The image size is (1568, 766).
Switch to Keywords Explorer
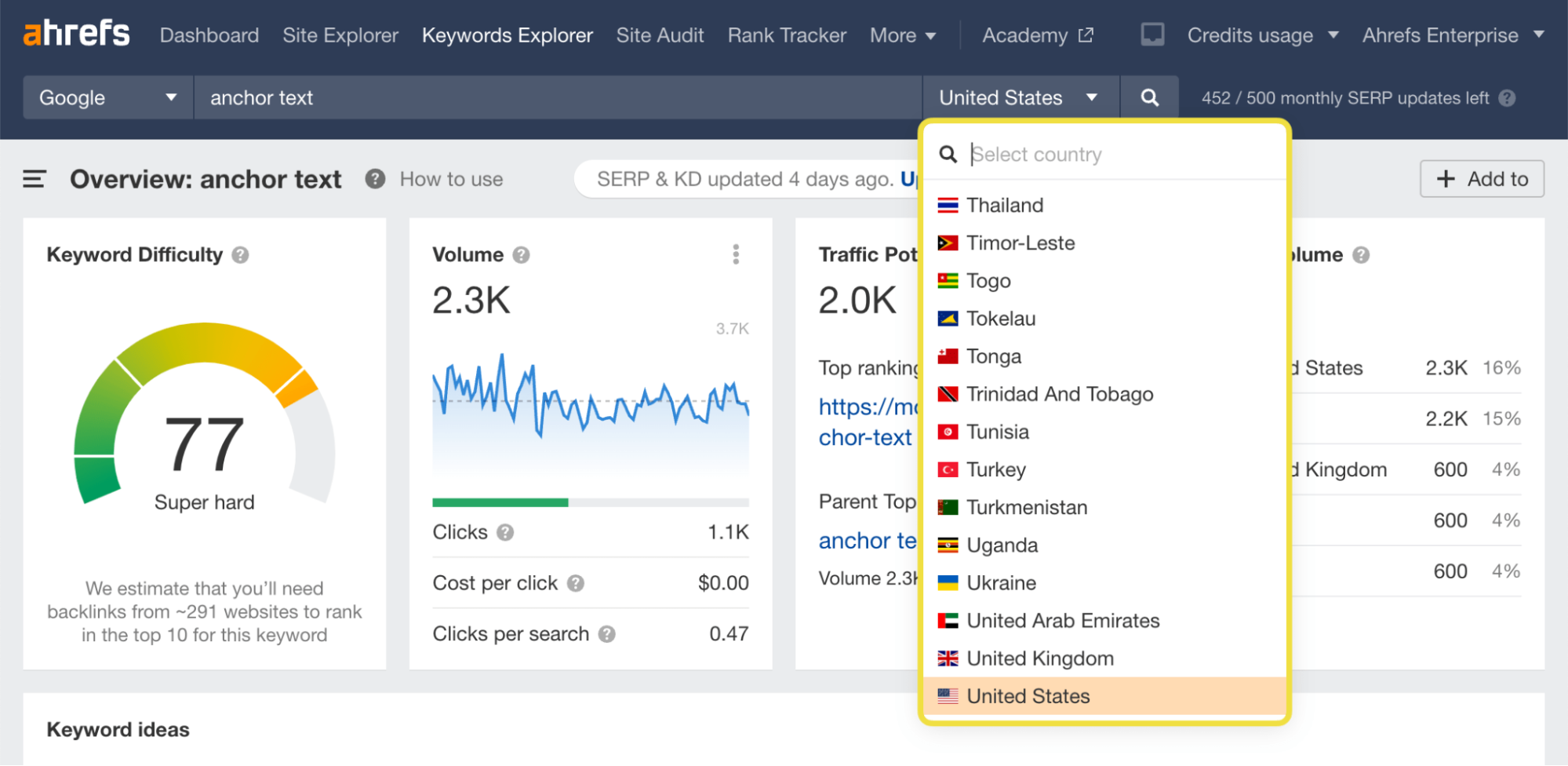tap(507, 35)
